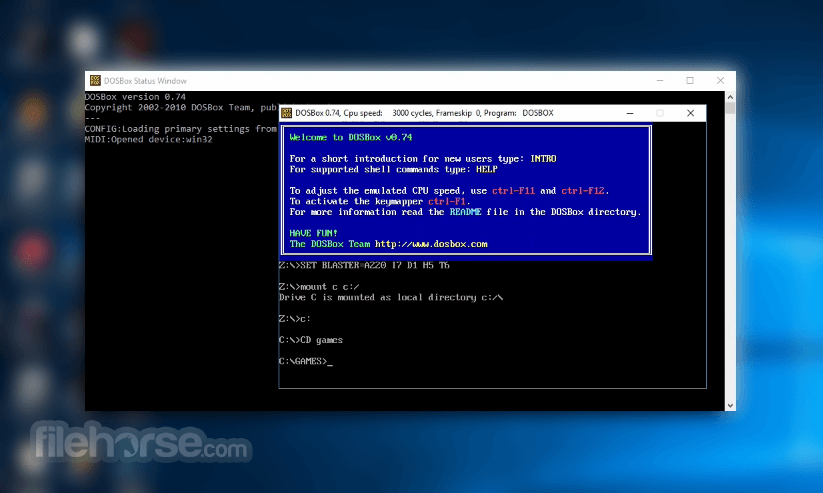Close the DOSBox Status Window

(x=720, y=80)
